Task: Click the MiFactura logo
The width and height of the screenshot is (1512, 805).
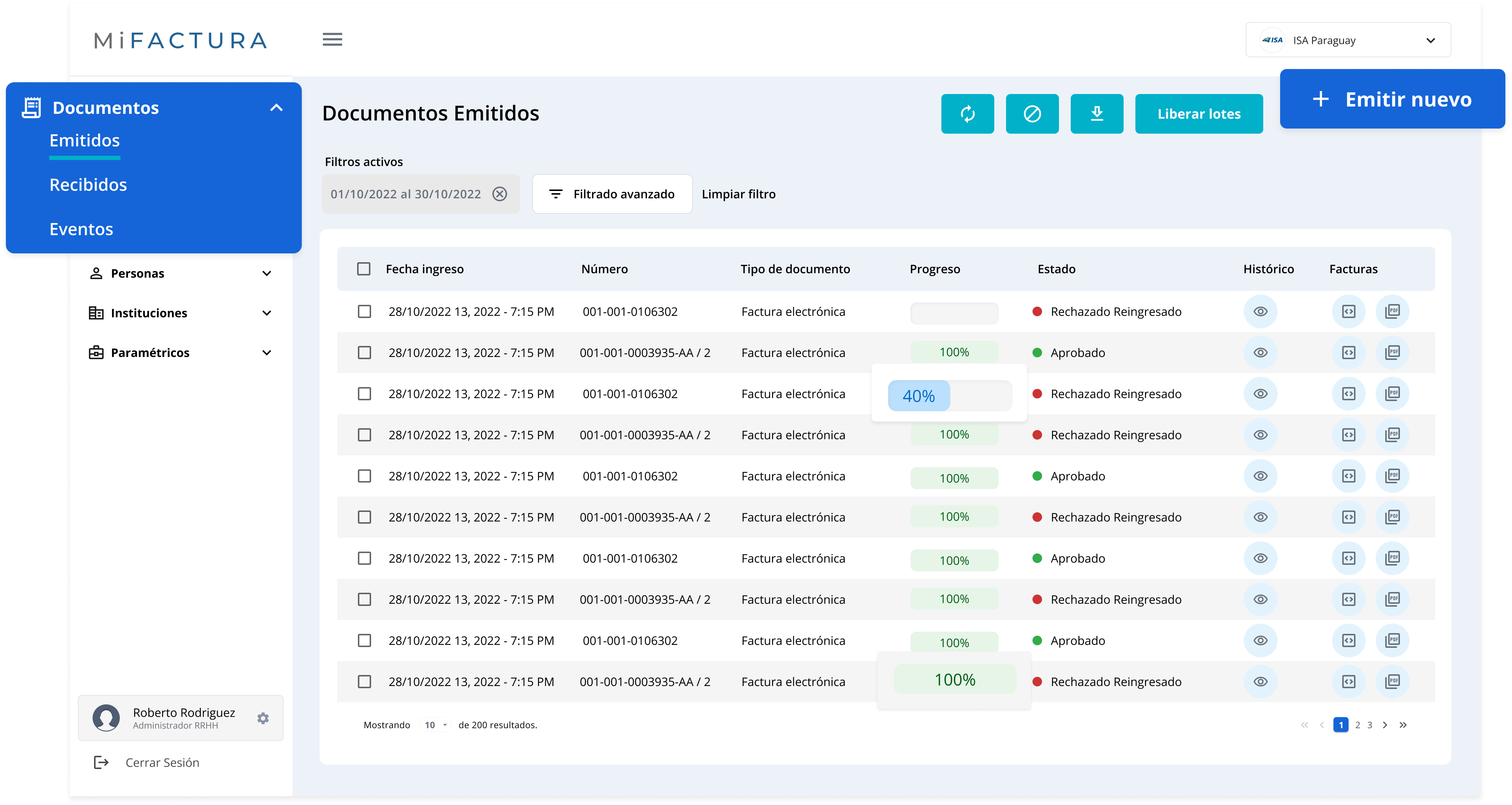Action: (x=180, y=40)
